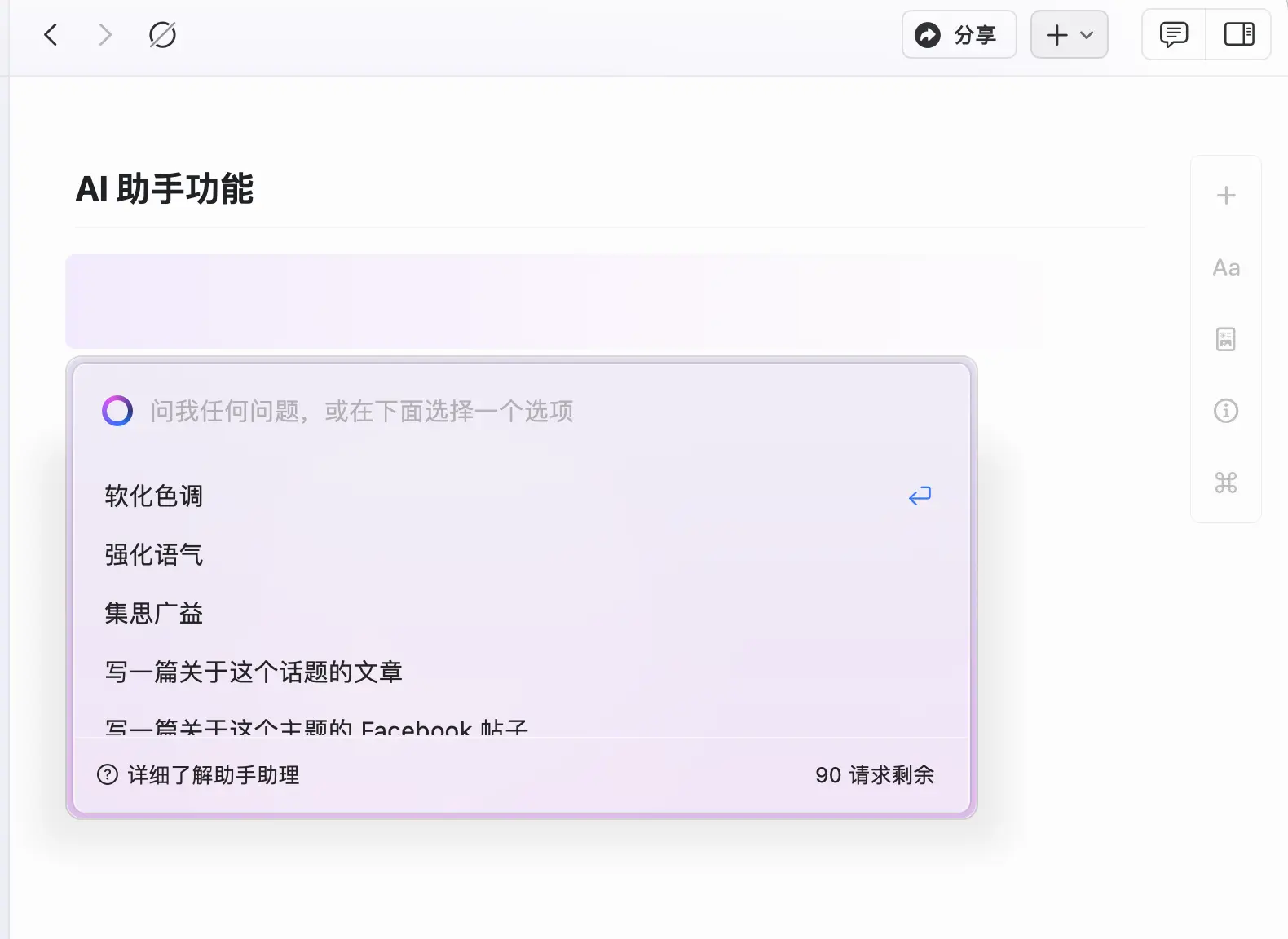Click the crossed circle sync status icon

click(162, 35)
